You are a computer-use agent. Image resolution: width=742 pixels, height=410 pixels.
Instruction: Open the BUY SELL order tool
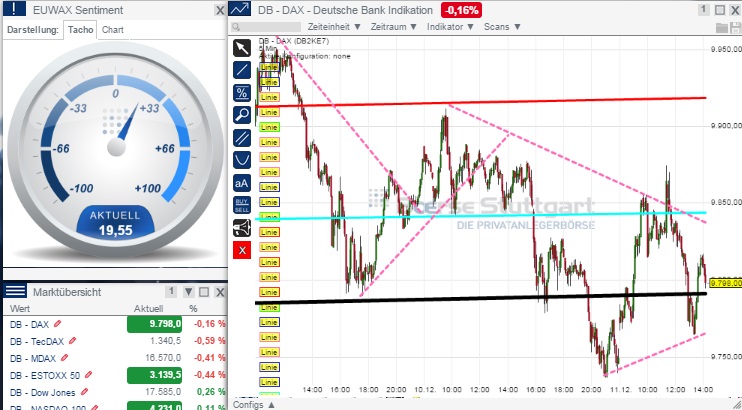[x=242, y=205]
